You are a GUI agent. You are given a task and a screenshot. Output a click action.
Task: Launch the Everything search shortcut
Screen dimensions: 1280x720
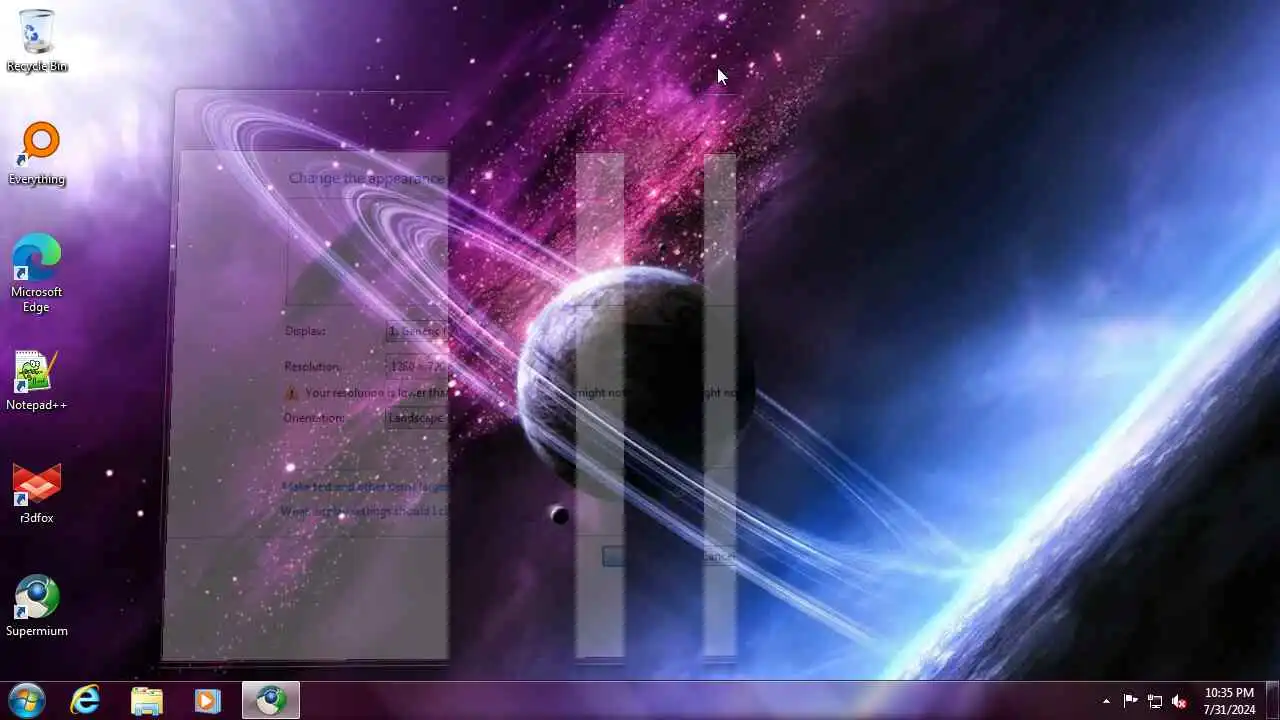pyautogui.click(x=37, y=154)
